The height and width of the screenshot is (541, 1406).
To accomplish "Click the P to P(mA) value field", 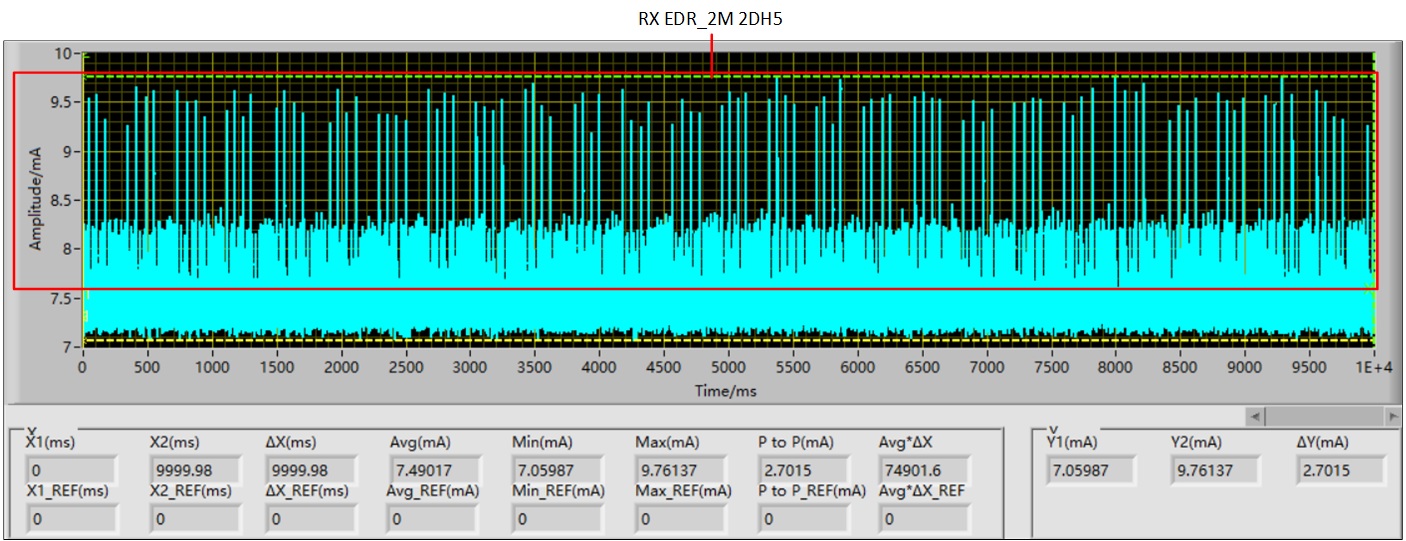I will click(x=805, y=470).
